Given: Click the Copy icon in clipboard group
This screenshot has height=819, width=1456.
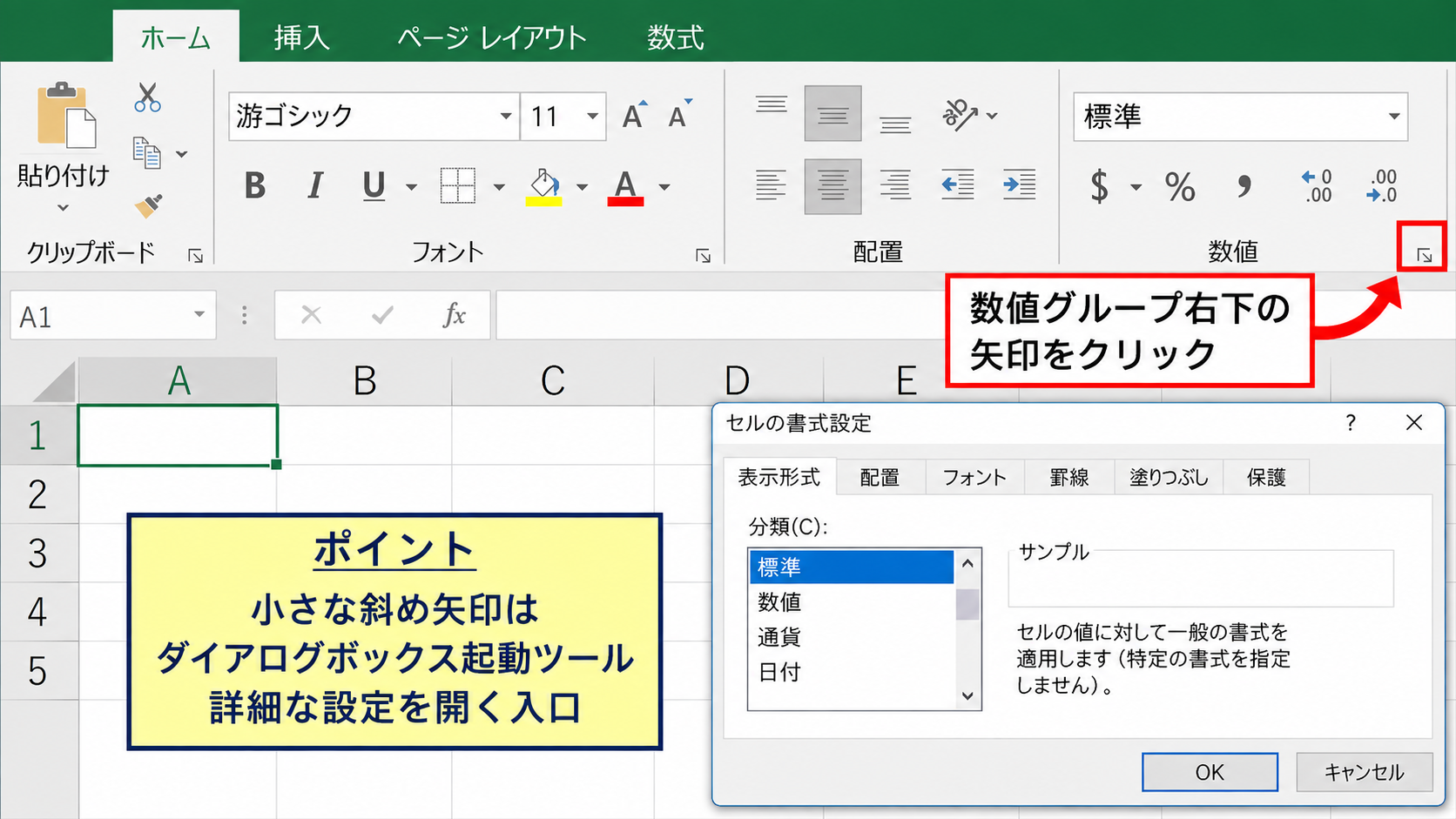Looking at the screenshot, I should pyautogui.click(x=146, y=153).
